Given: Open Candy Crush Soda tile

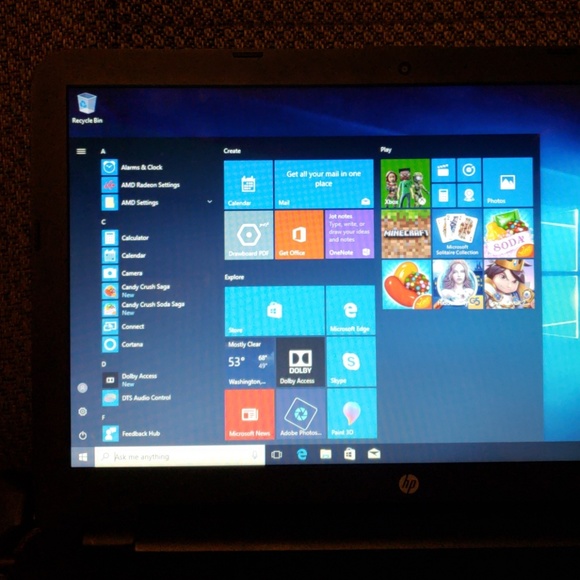Looking at the screenshot, I should [x=509, y=233].
